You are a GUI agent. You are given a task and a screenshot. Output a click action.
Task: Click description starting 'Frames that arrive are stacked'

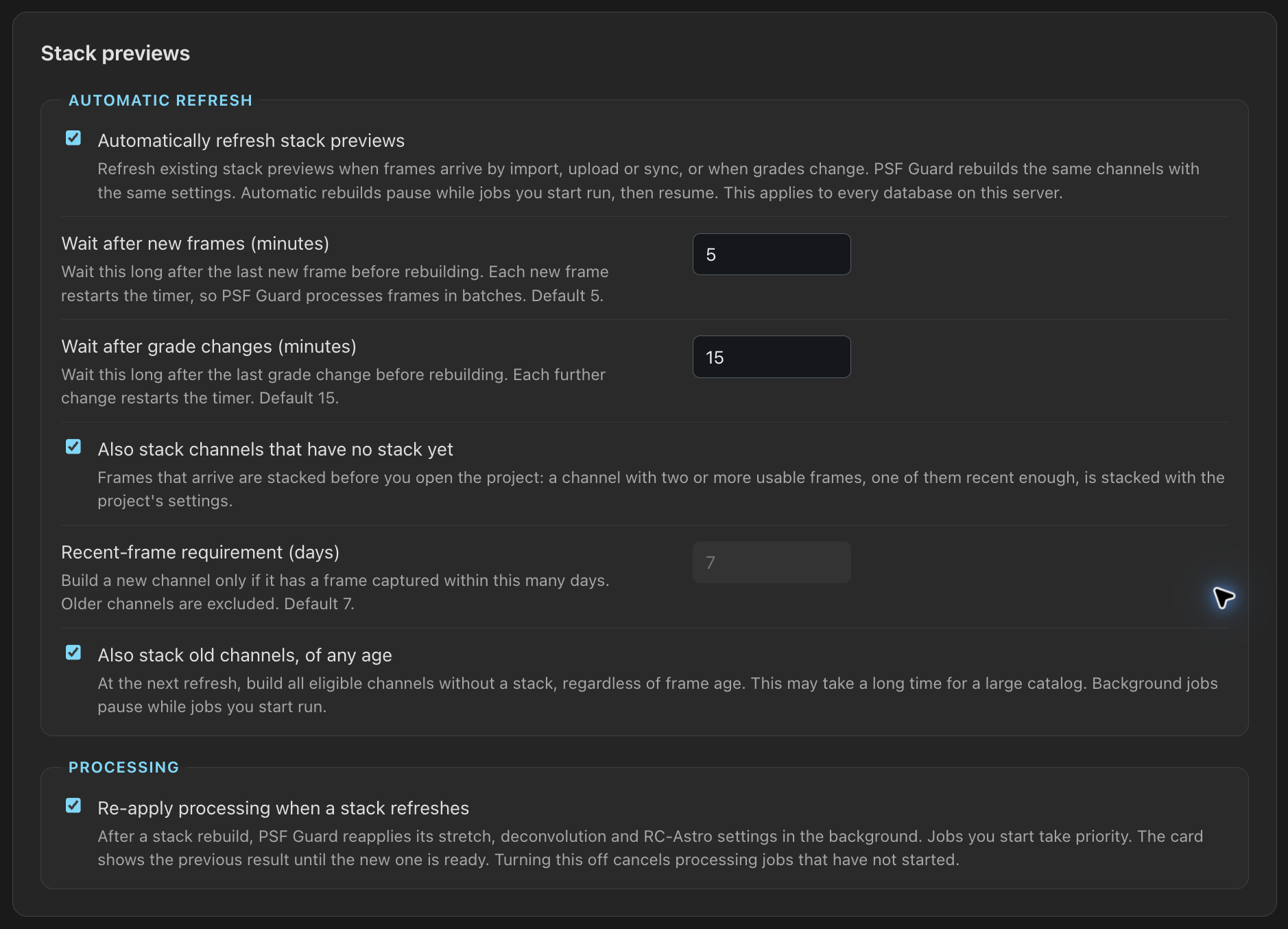point(661,489)
